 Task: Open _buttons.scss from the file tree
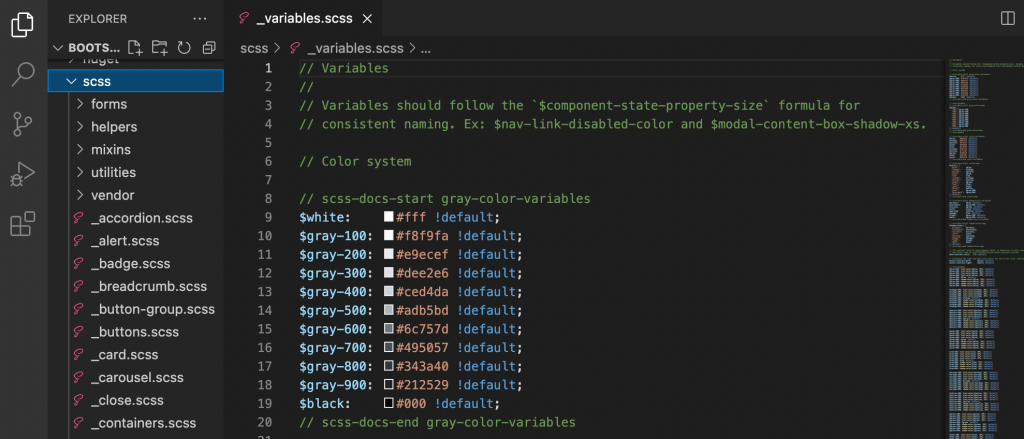pyautogui.click(x=134, y=332)
